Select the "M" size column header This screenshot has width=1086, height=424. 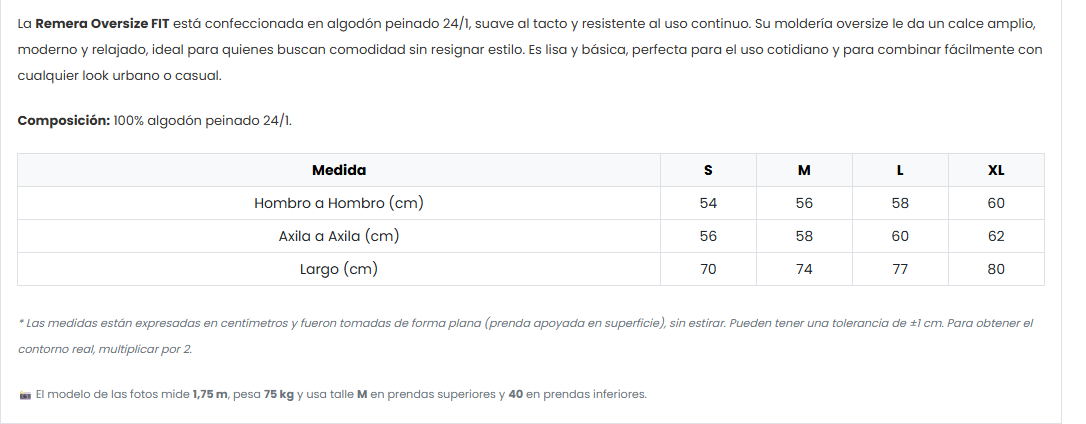[x=804, y=170]
